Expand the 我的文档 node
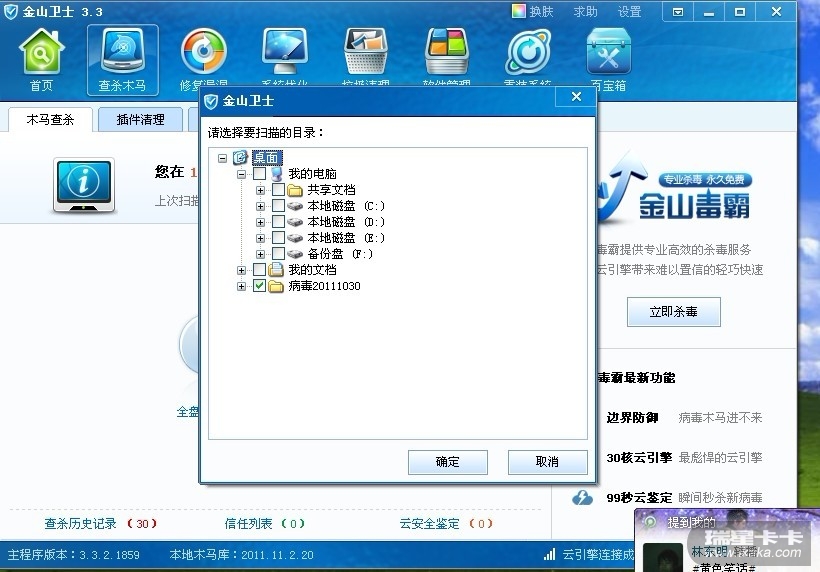This screenshot has height=572, width=820. 241,270
